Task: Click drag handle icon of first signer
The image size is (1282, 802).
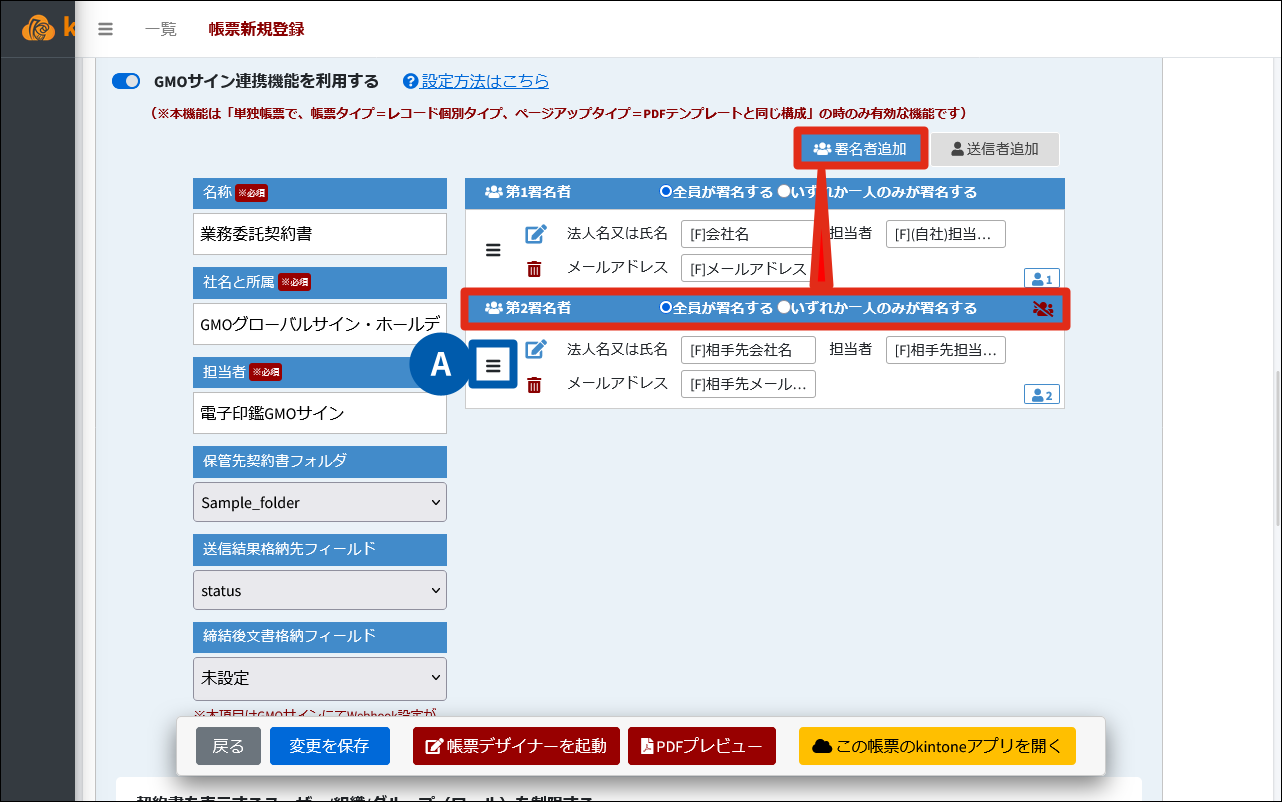Action: click(x=493, y=250)
